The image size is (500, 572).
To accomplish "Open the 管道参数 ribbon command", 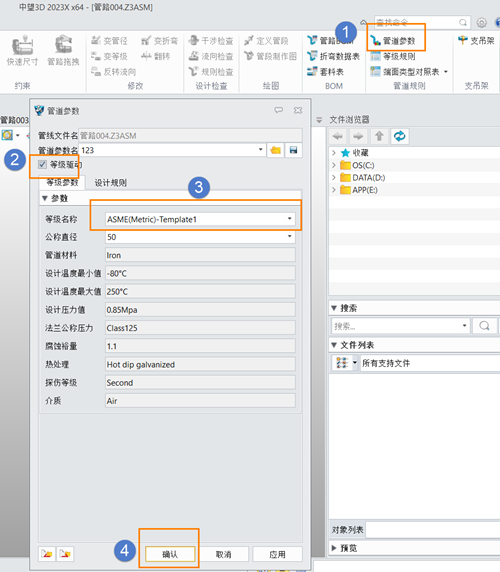I will pos(393,40).
